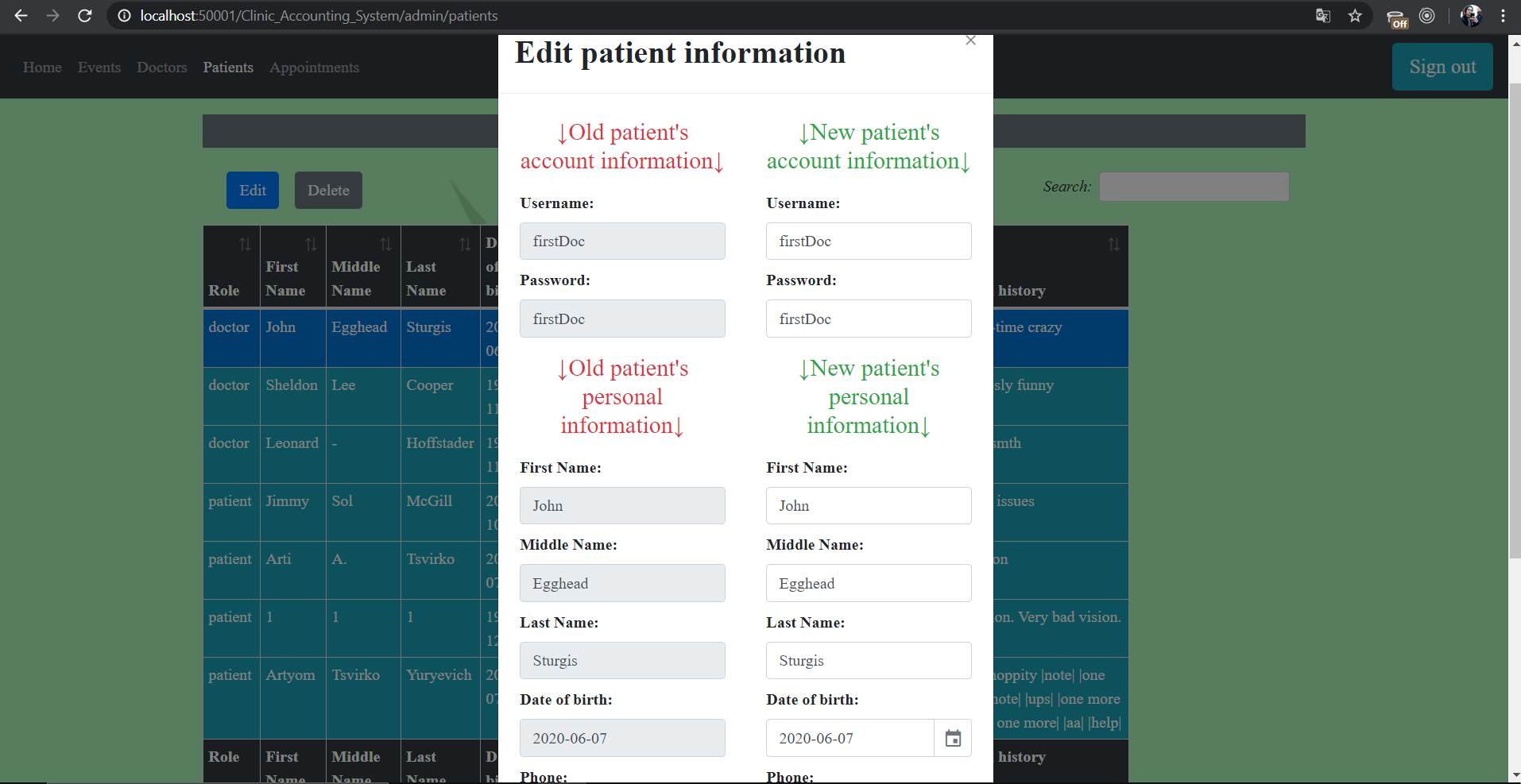Click the new Username input field
Viewport: 1521px width, 784px height.
(869, 241)
